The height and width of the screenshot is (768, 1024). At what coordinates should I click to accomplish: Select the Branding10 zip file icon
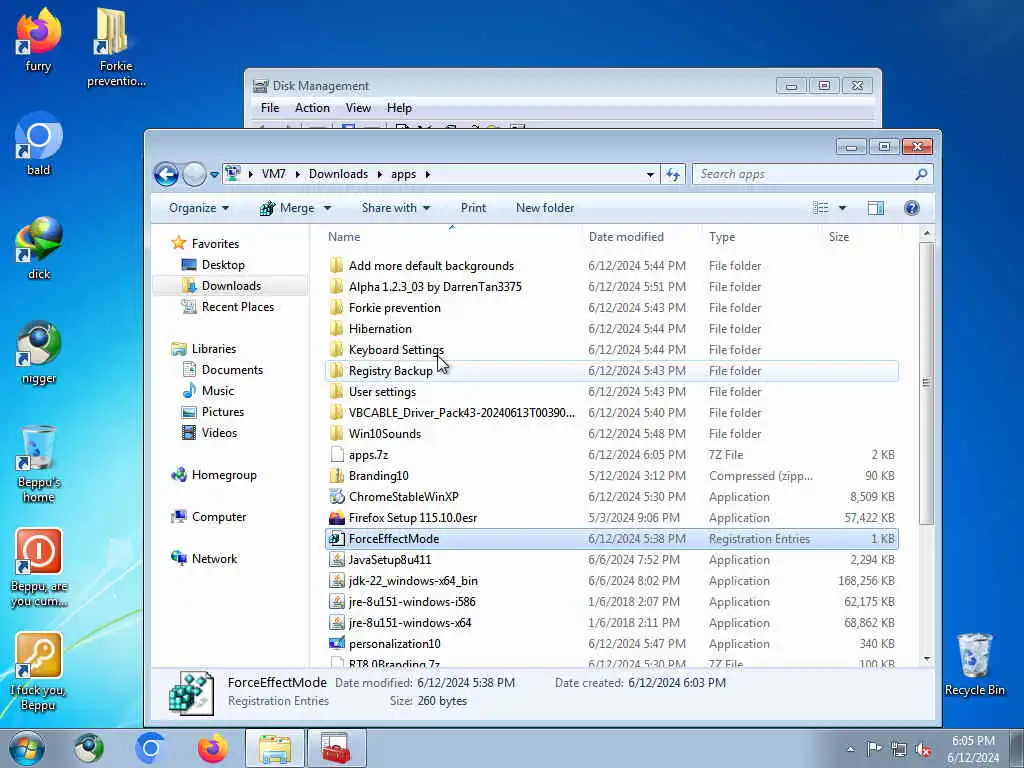point(336,475)
